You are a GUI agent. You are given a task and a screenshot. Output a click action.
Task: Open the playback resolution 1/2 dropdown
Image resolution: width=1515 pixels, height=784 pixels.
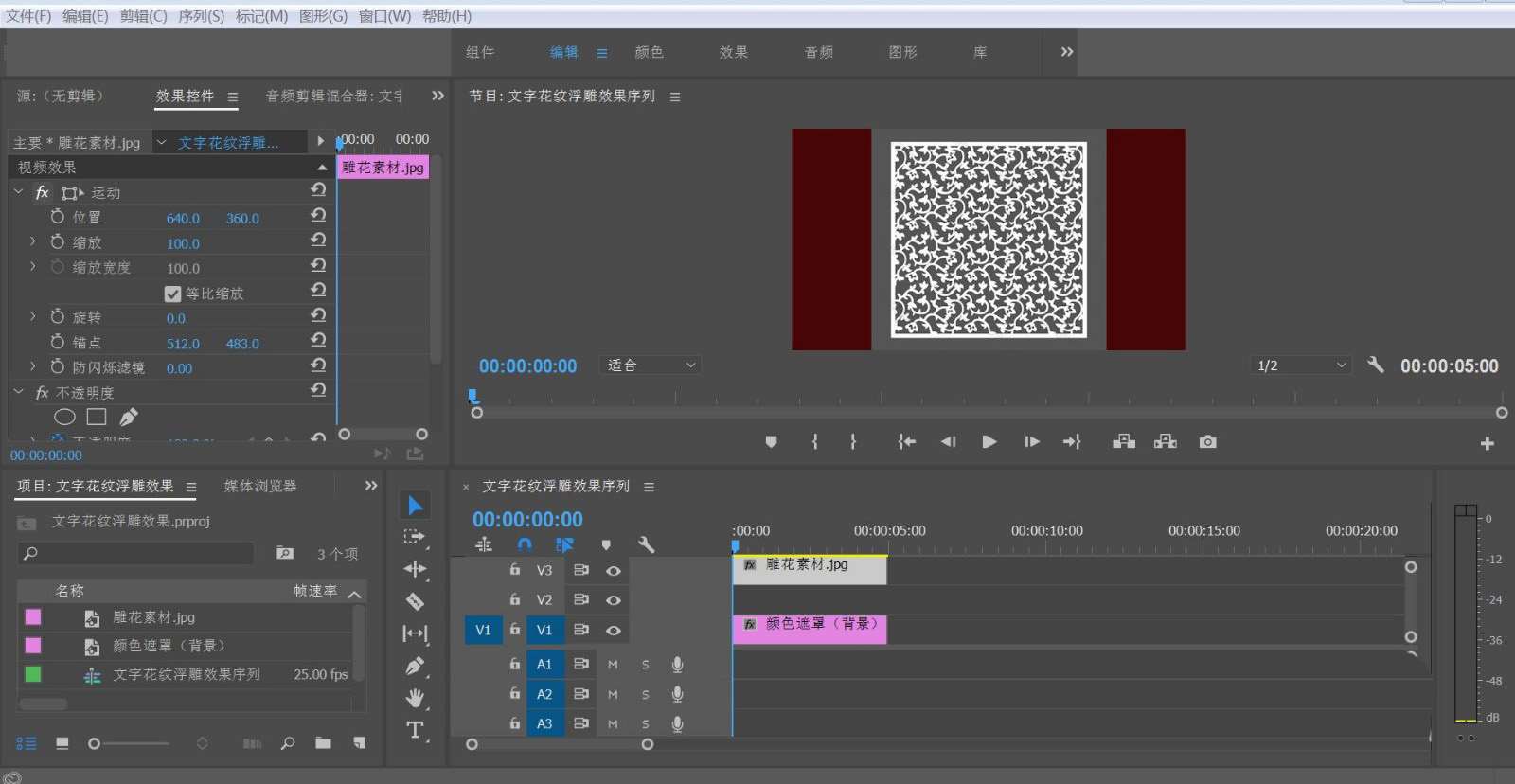click(x=1301, y=365)
